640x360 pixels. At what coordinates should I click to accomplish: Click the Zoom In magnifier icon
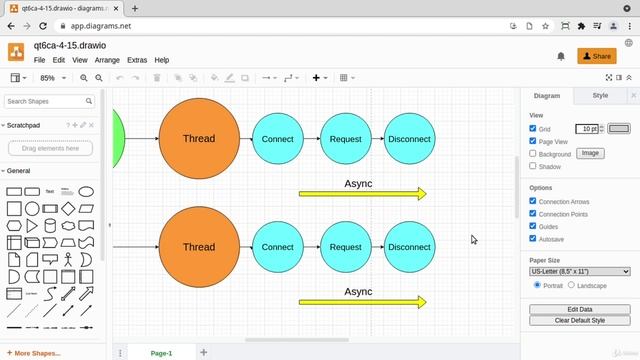pyautogui.click(x=84, y=78)
